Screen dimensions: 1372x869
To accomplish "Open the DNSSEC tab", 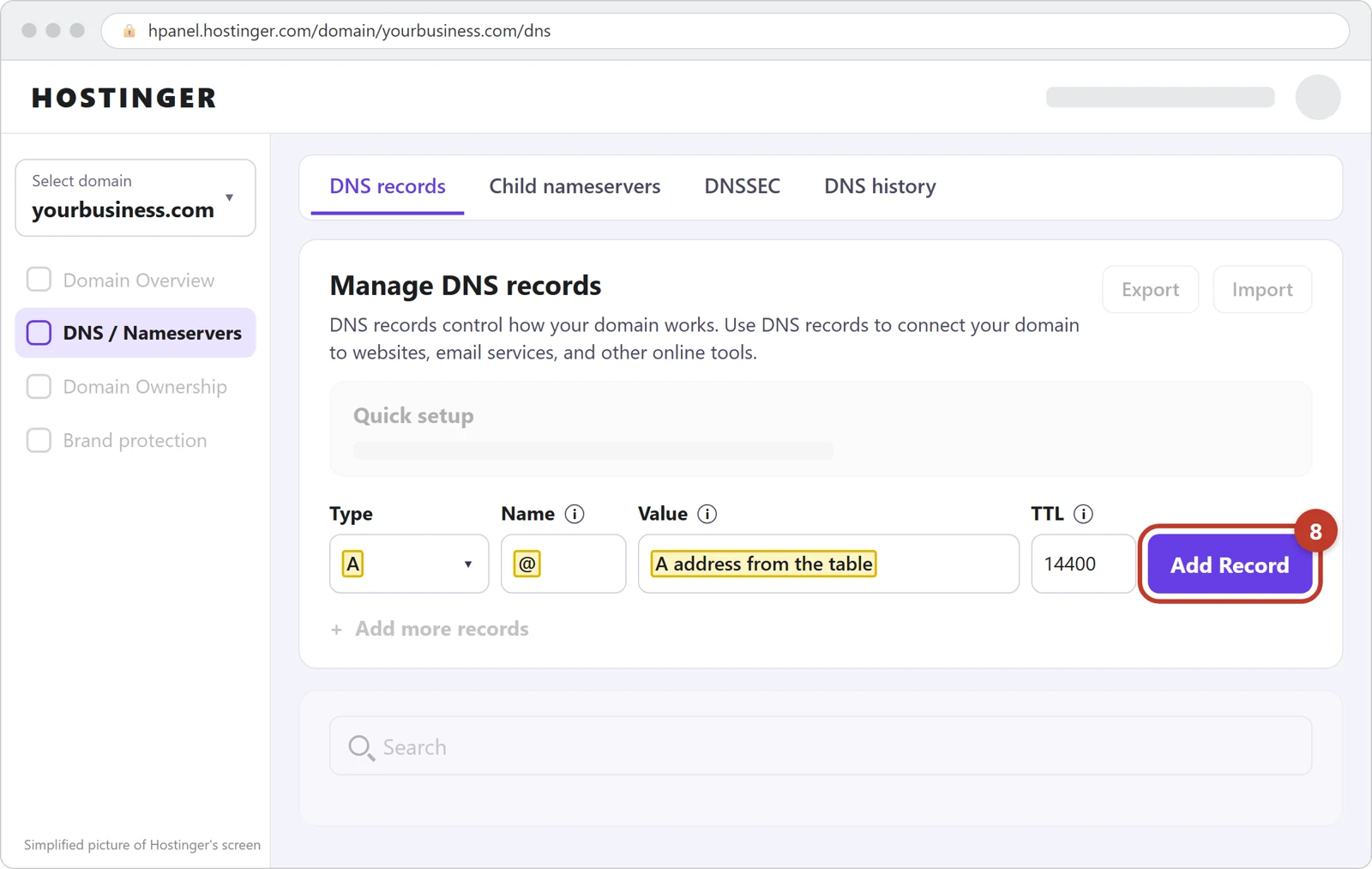I will tap(743, 186).
